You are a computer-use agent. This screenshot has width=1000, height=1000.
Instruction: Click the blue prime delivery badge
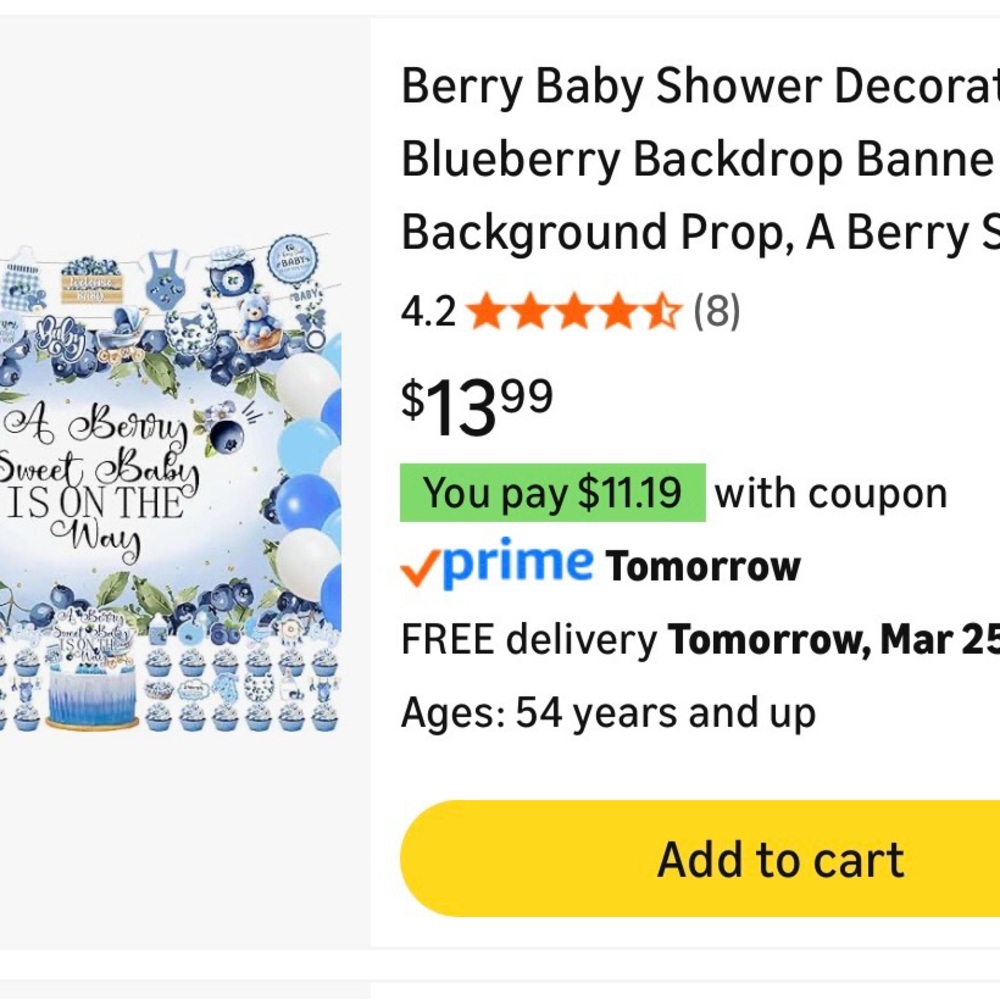497,565
